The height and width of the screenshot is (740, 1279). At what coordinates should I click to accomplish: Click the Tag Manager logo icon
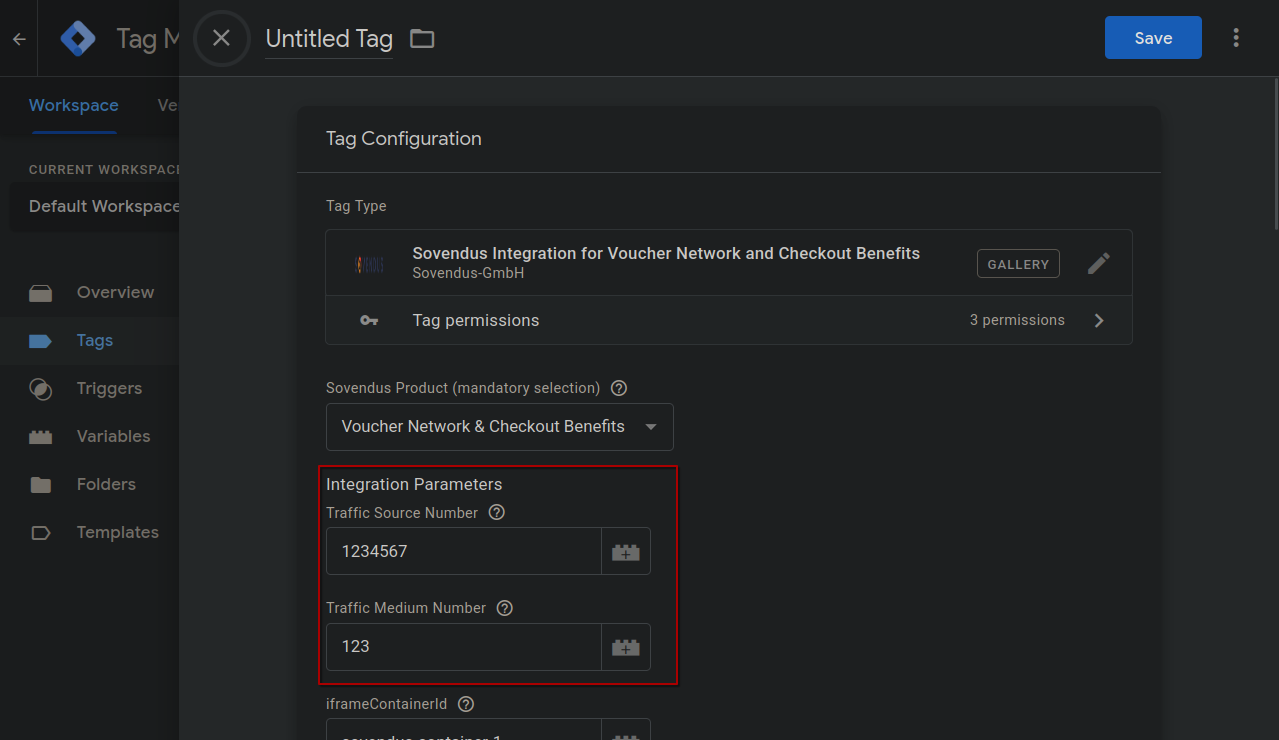pyautogui.click(x=77, y=38)
